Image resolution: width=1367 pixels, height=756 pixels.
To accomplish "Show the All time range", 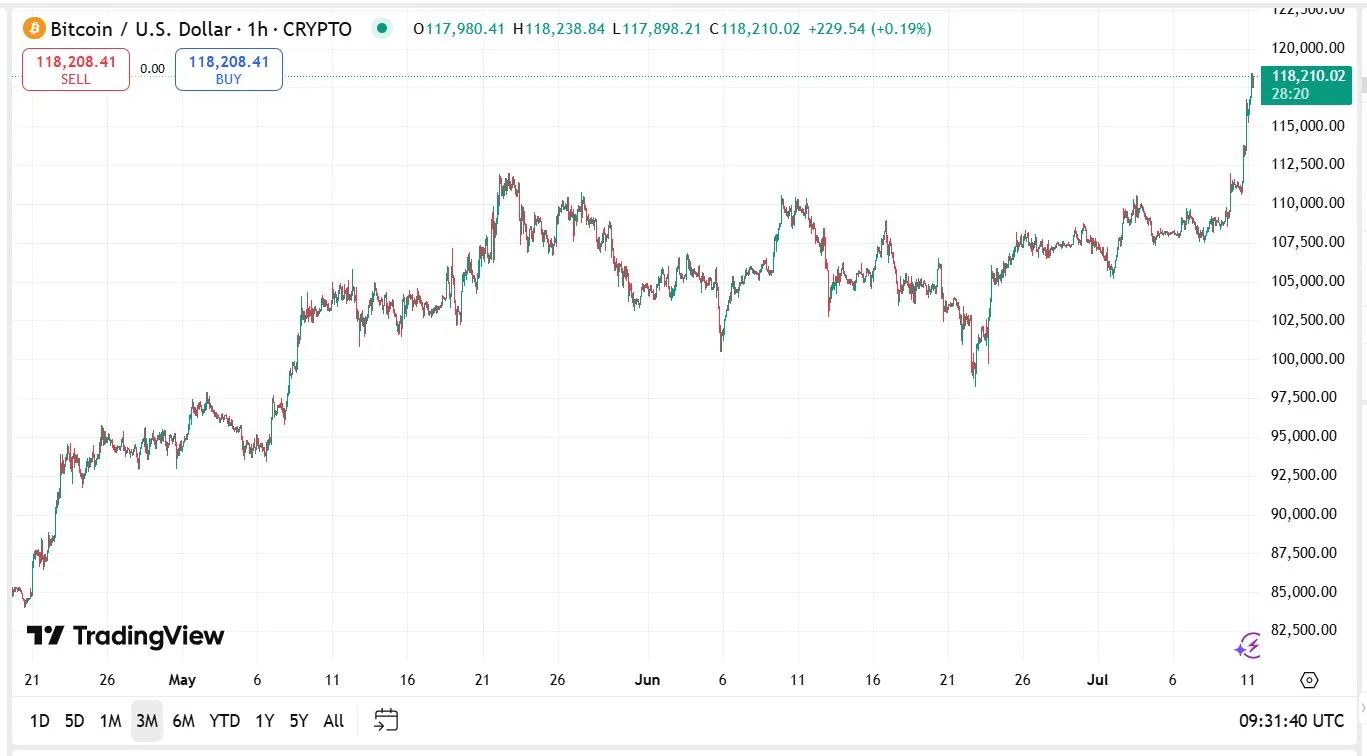I will click(x=334, y=721).
